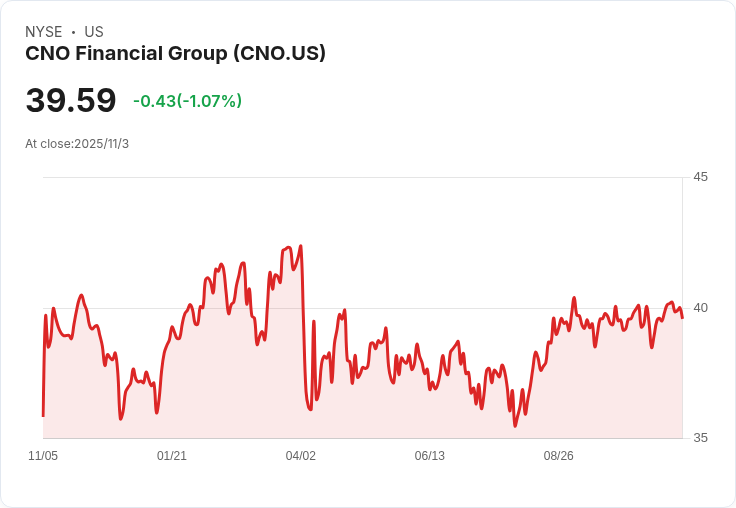The height and width of the screenshot is (508, 736).
Task: Click the NYSE exchange label
Action: pos(44,32)
